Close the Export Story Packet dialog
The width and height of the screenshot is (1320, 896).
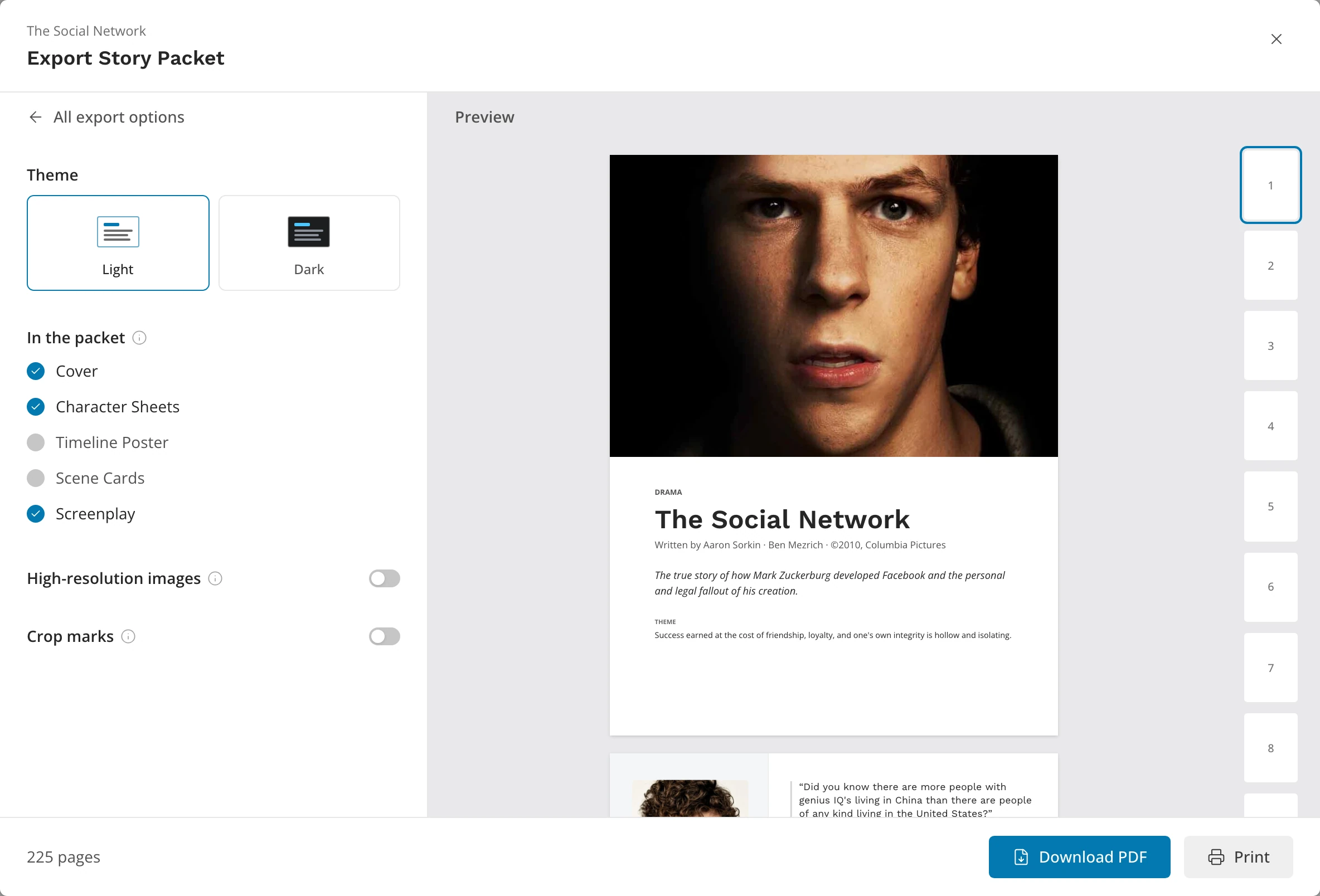pyautogui.click(x=1276, y=39)
